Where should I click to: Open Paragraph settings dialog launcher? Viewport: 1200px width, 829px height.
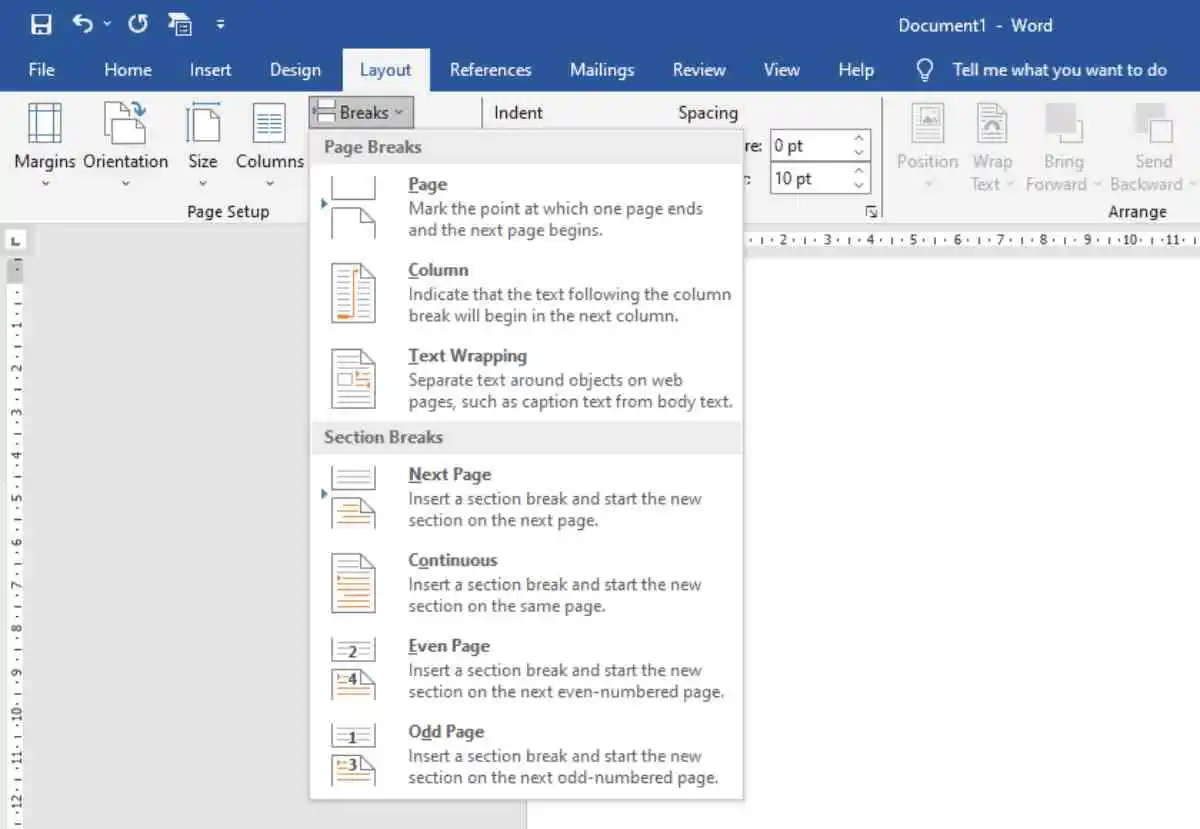(x=872, y=212)
